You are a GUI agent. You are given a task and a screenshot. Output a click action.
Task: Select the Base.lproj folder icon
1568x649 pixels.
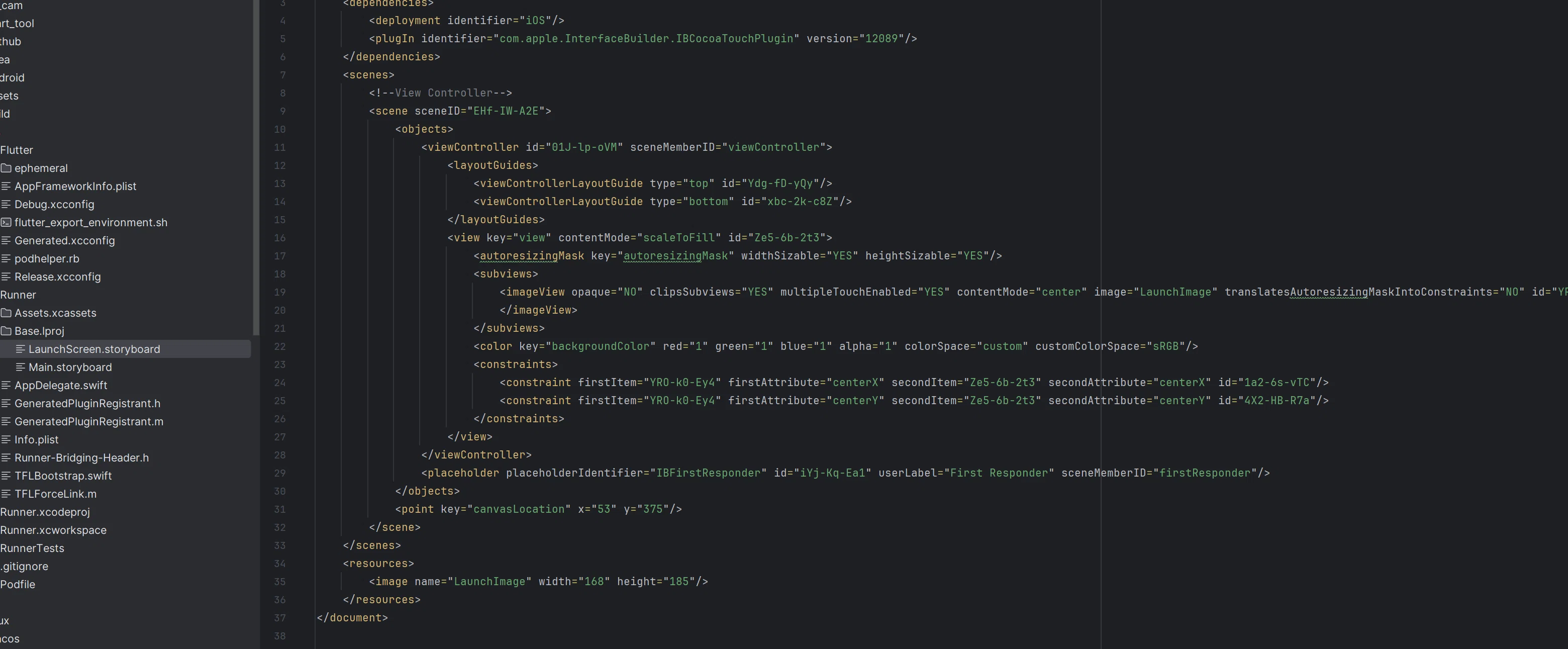pyautogui.click(x=6, y=331)
